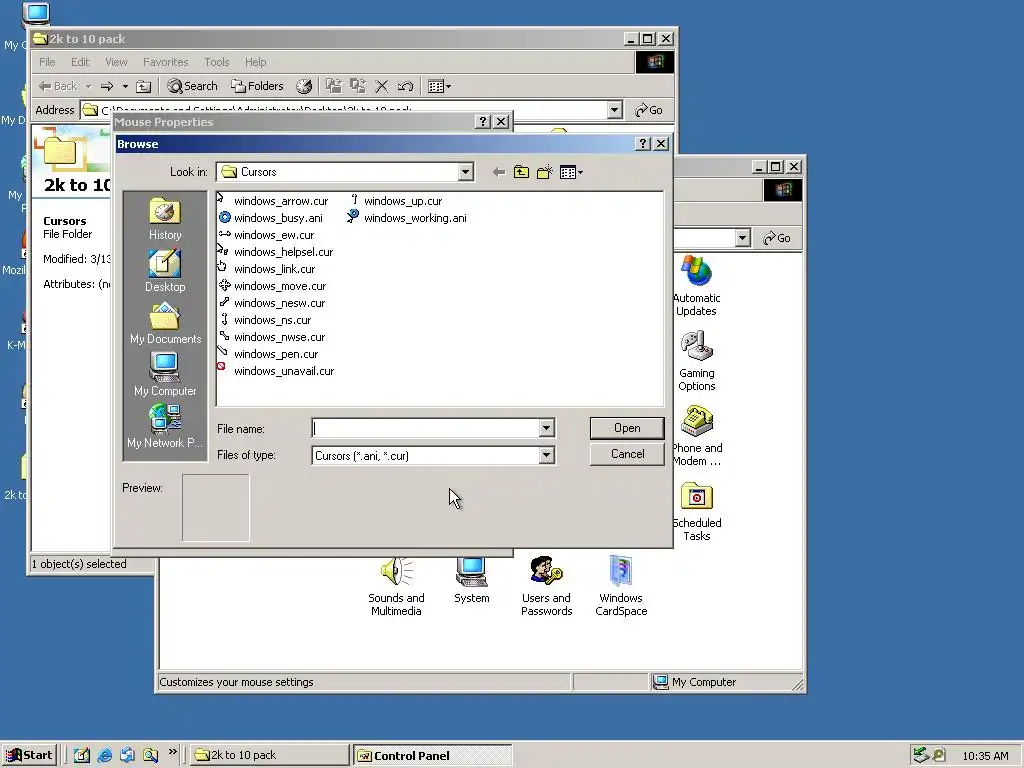Cancel the Browse dialog
This screenshot has height=768, width=1024.
click(x=627, y=454)
